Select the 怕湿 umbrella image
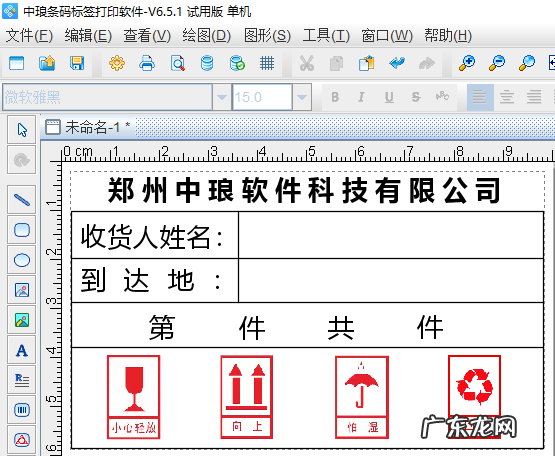The image size is (555, 456). (362, 397)
